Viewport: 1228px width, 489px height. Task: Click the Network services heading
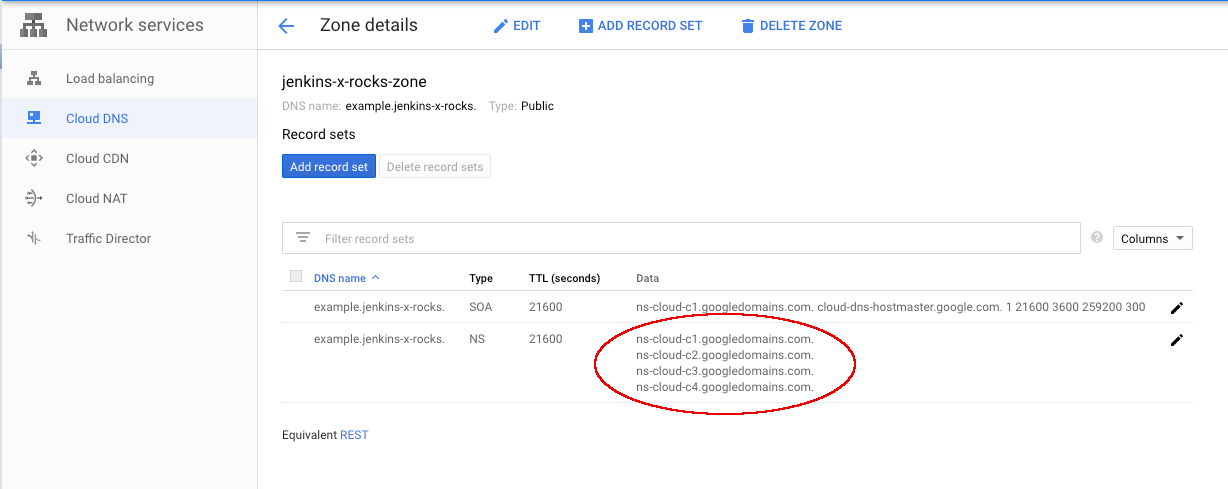135,25
